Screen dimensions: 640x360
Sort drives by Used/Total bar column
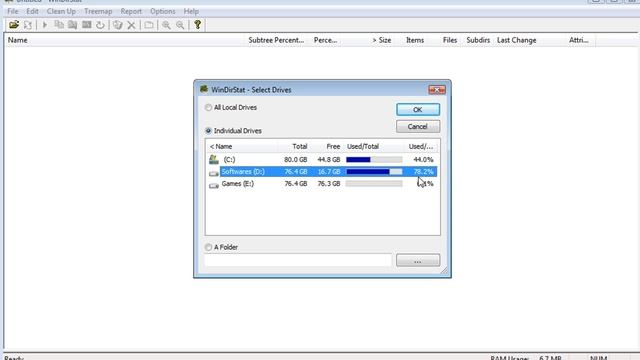(x=374, y=146)
